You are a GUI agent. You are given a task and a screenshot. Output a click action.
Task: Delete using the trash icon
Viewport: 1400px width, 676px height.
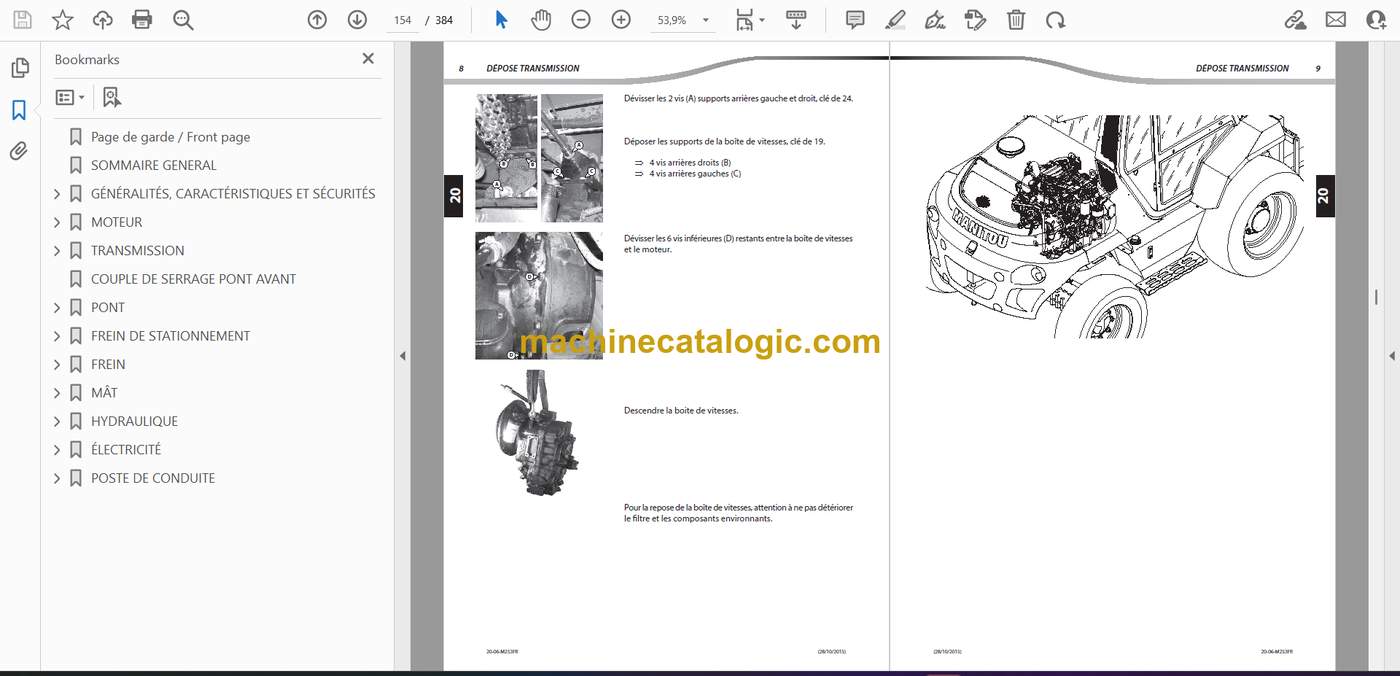point(1015,20)
